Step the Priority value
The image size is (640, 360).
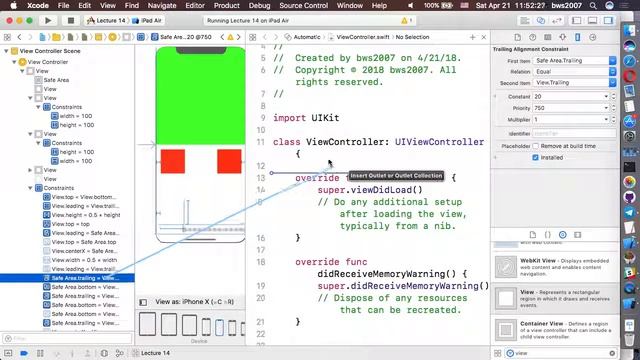[613, 108]
